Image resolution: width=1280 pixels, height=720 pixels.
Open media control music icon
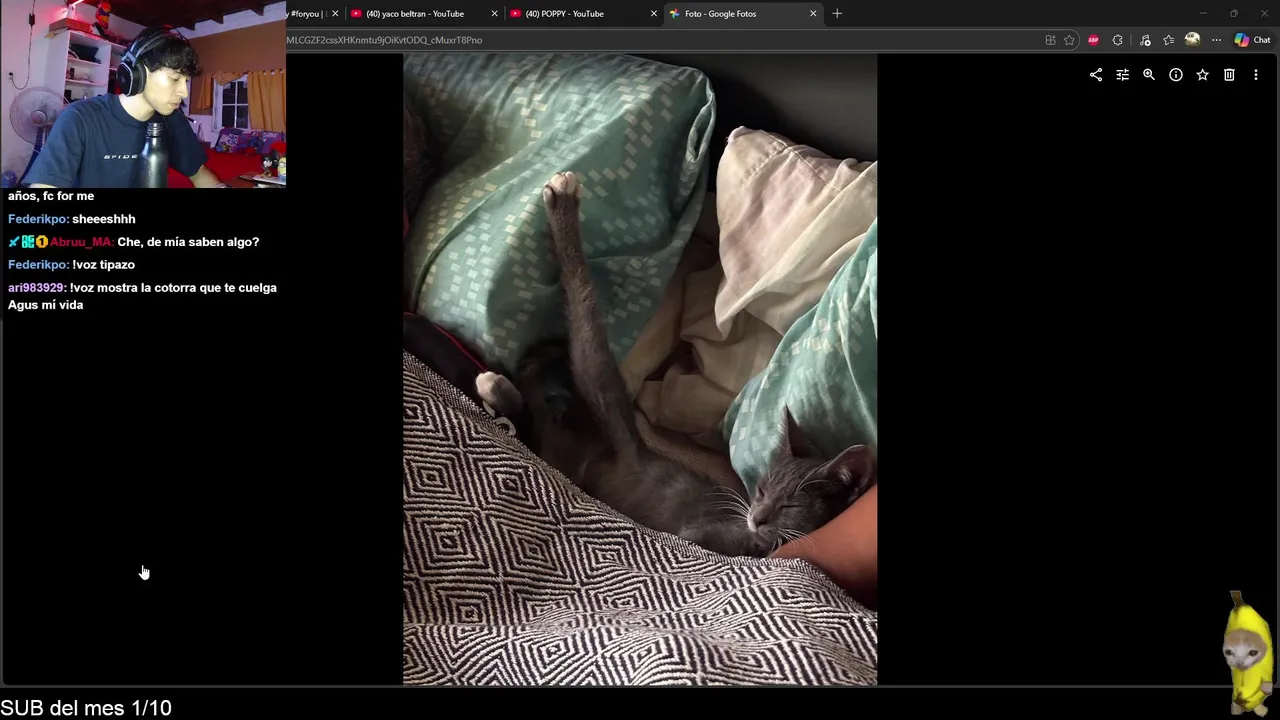(1145, 40)
